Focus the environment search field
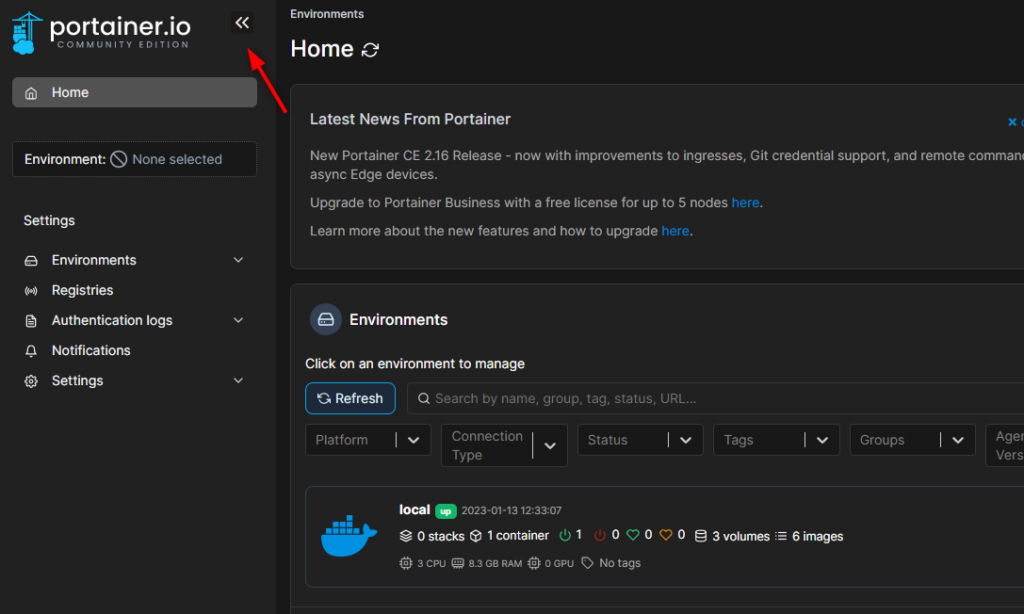 click(x=716, y=398)
